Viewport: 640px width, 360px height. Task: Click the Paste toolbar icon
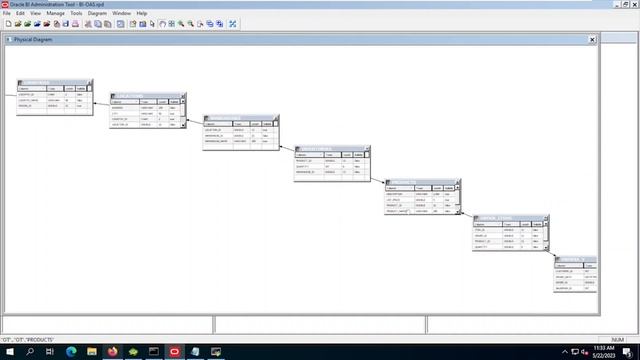coord(108,24)
